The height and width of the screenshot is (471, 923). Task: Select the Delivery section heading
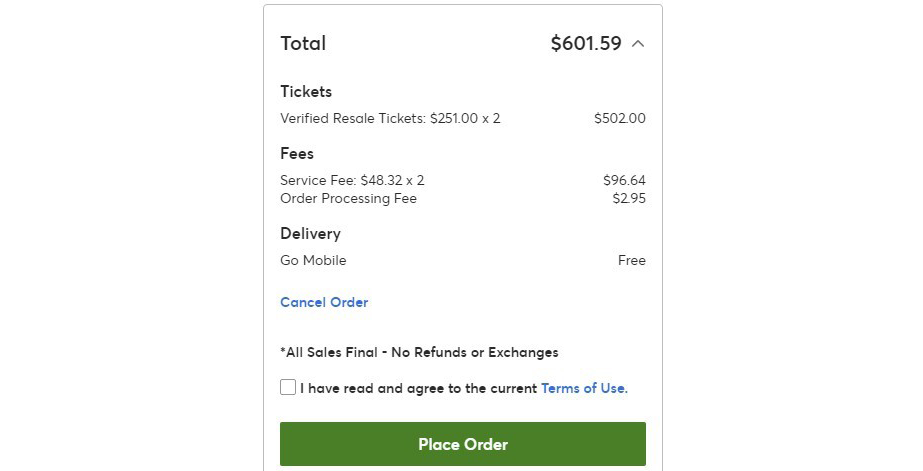click(310, 234)
